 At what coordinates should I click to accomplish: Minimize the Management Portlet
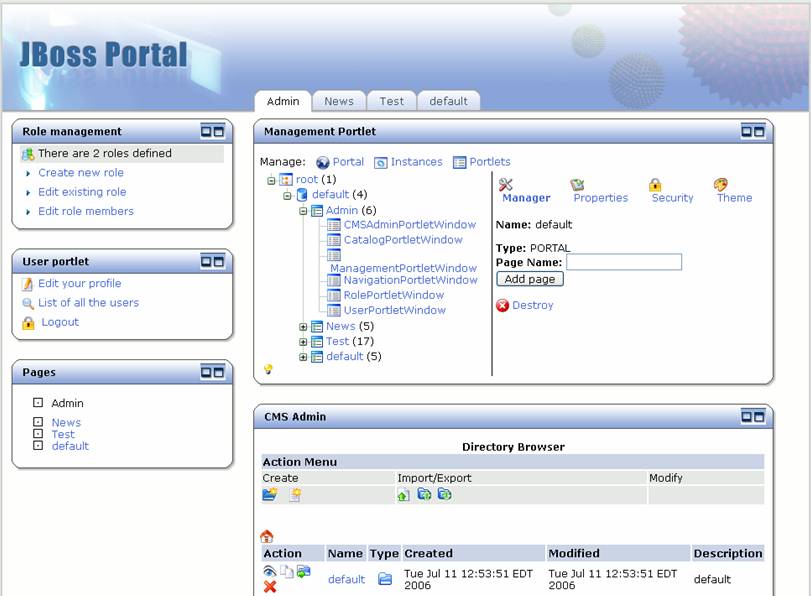[747, 131]
